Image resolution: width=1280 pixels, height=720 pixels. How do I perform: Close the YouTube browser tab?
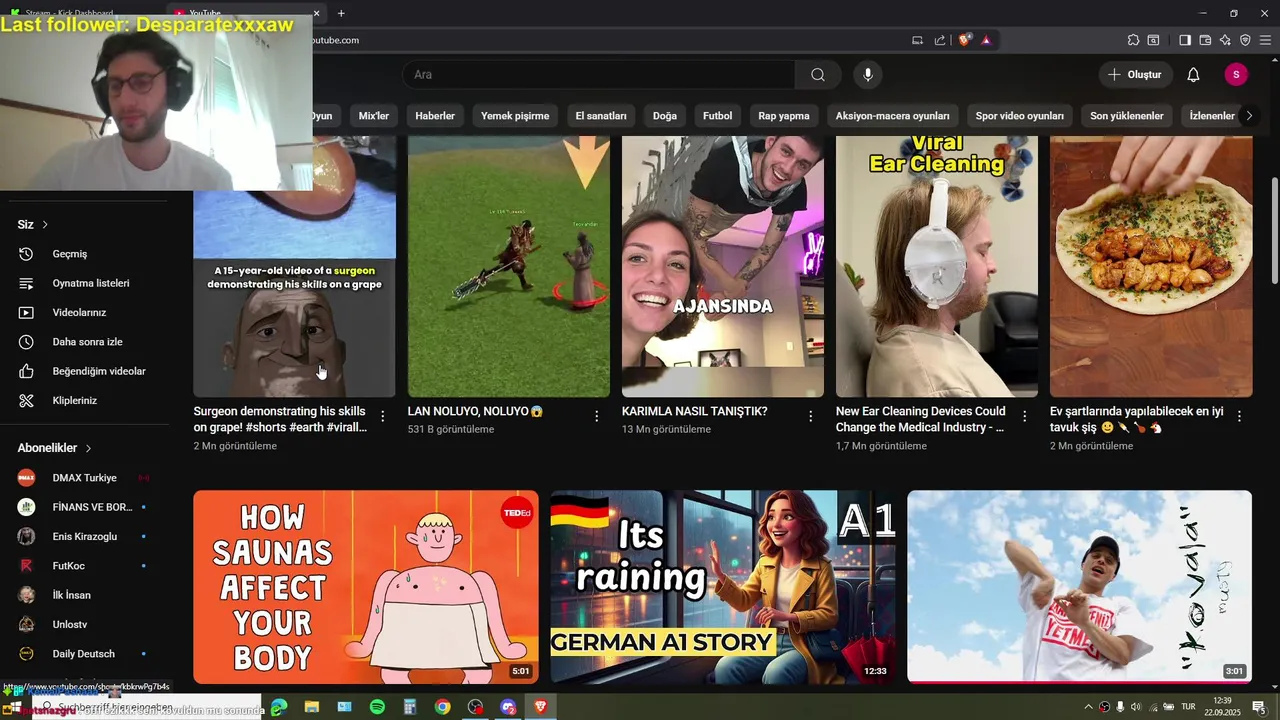coord(317,14)
